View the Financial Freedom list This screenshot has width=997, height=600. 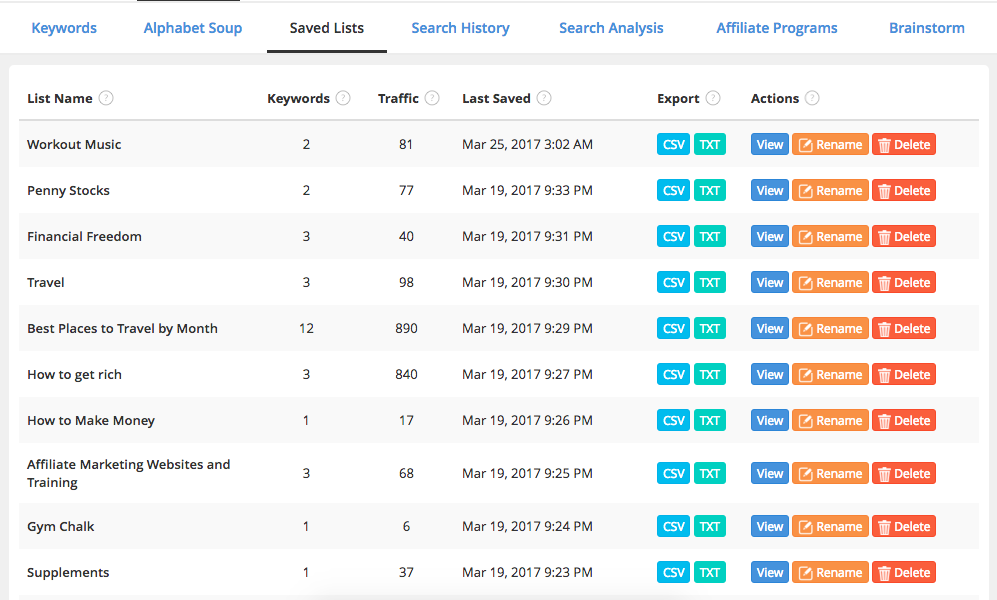point(769,236)
